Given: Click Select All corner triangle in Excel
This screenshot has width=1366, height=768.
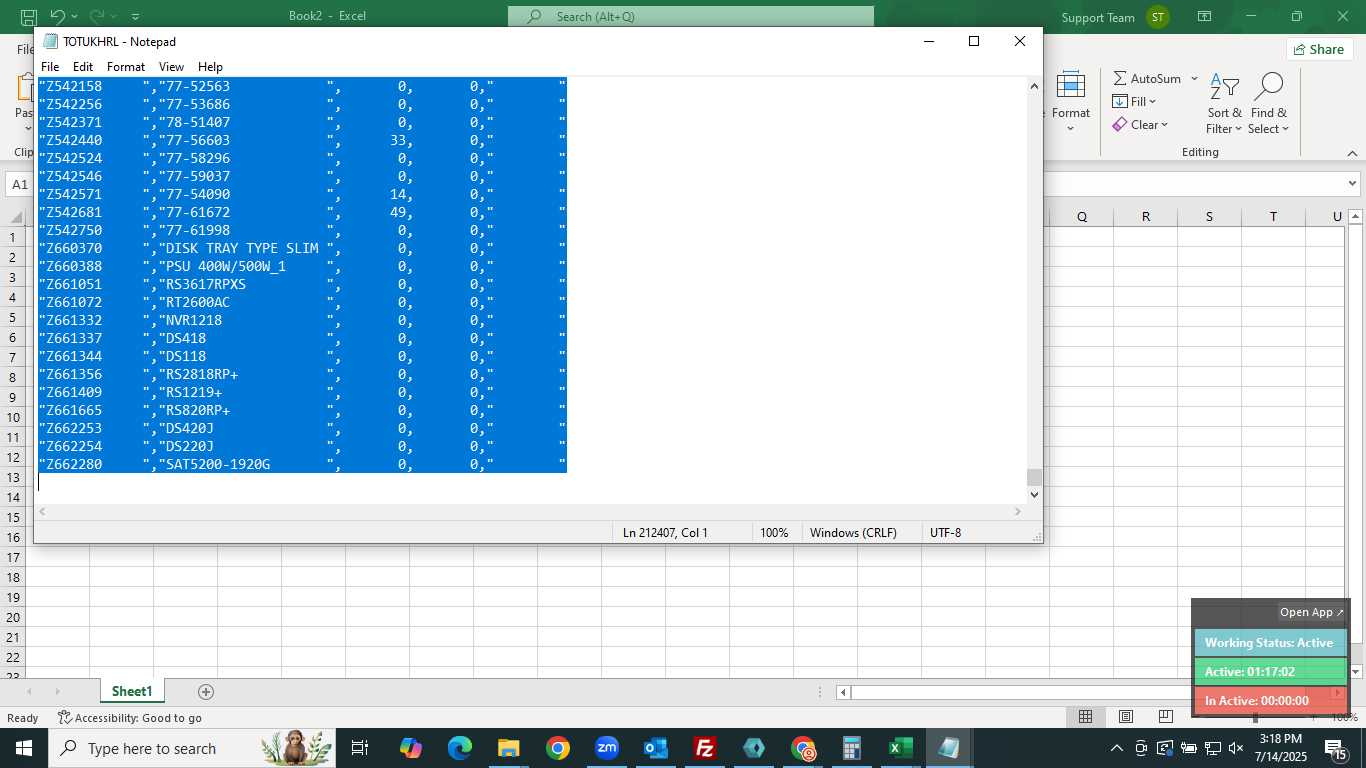Looking at the screenshot, I should [x=15, y=217].
